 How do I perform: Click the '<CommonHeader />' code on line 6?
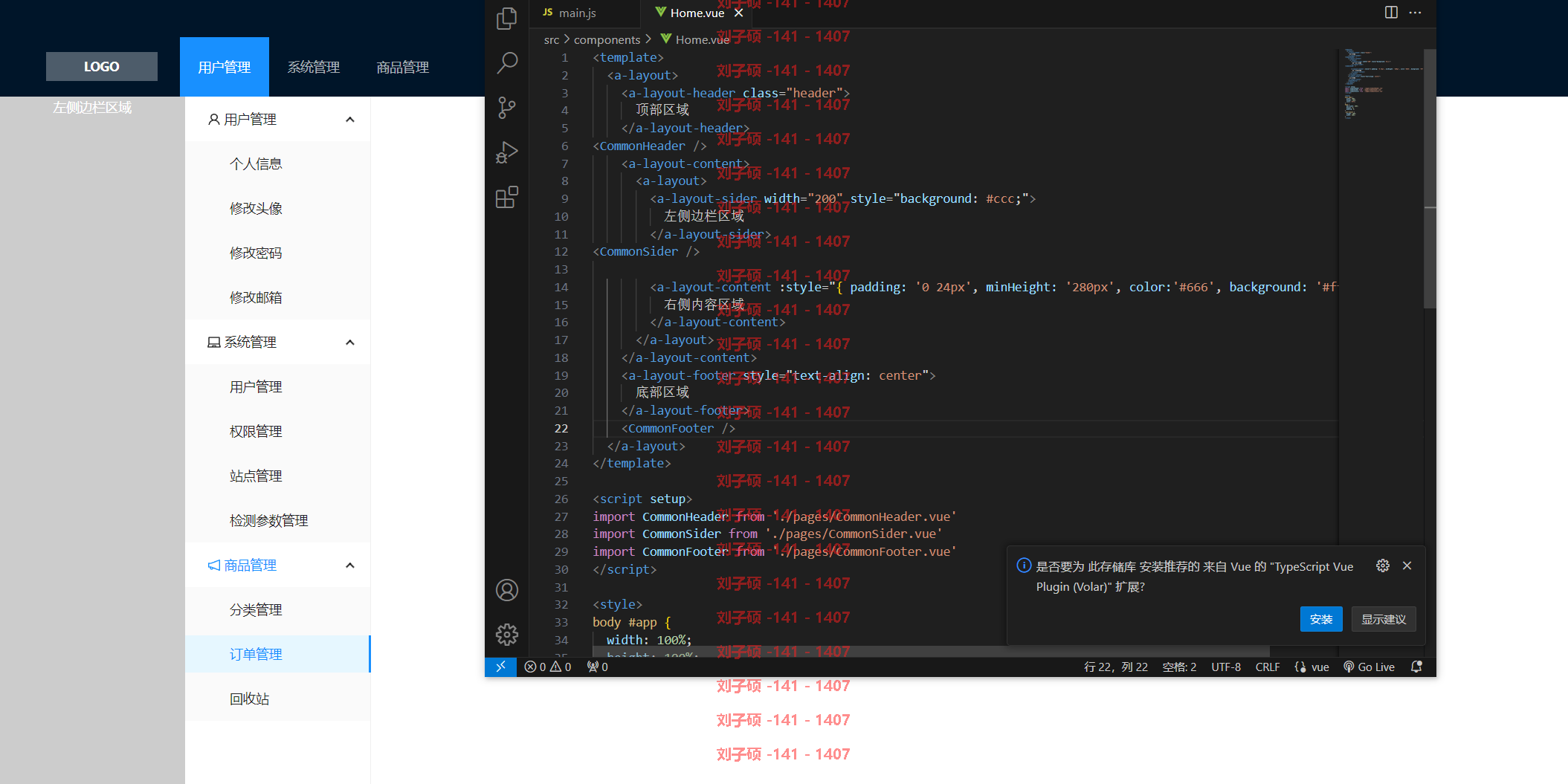pyautogui.click(x=649, y=146)
